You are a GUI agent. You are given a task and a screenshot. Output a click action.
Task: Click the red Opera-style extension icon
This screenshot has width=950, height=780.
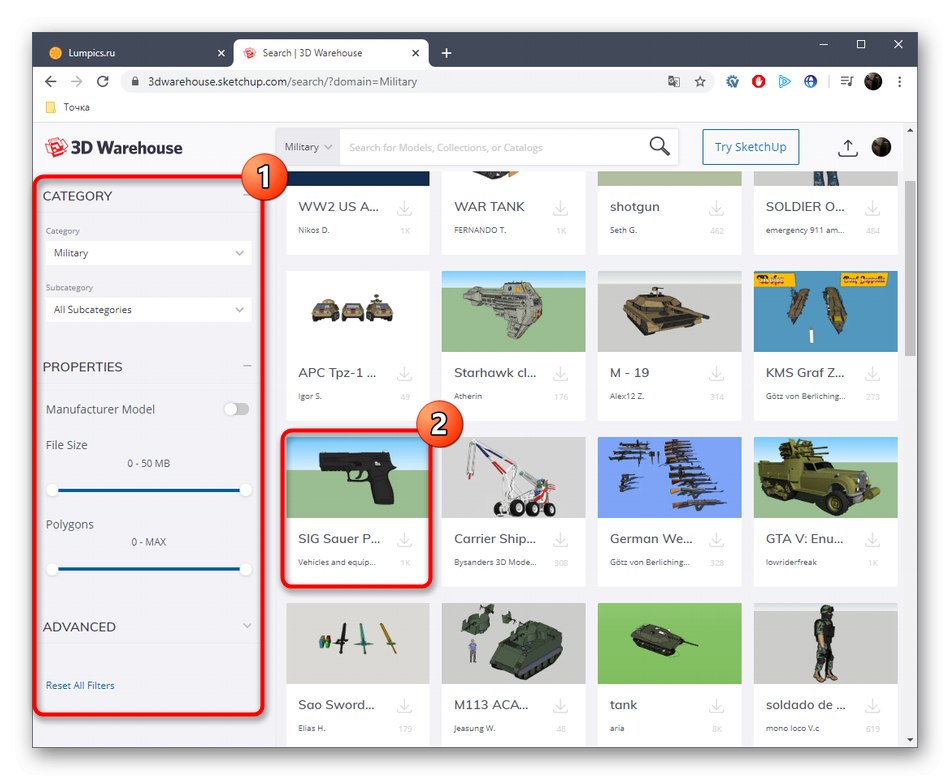click(758, 81)
